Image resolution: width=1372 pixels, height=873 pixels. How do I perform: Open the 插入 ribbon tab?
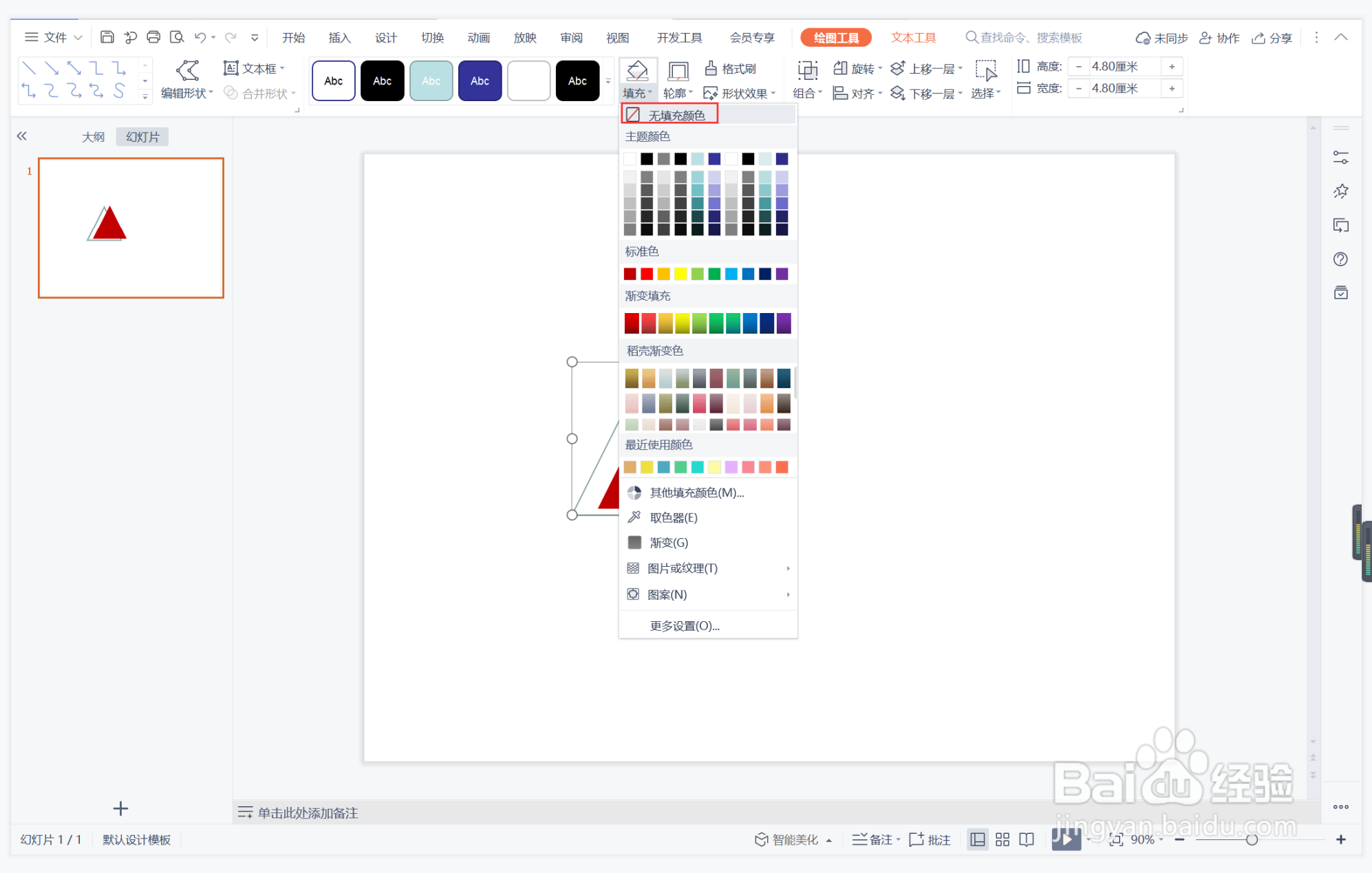339,37
